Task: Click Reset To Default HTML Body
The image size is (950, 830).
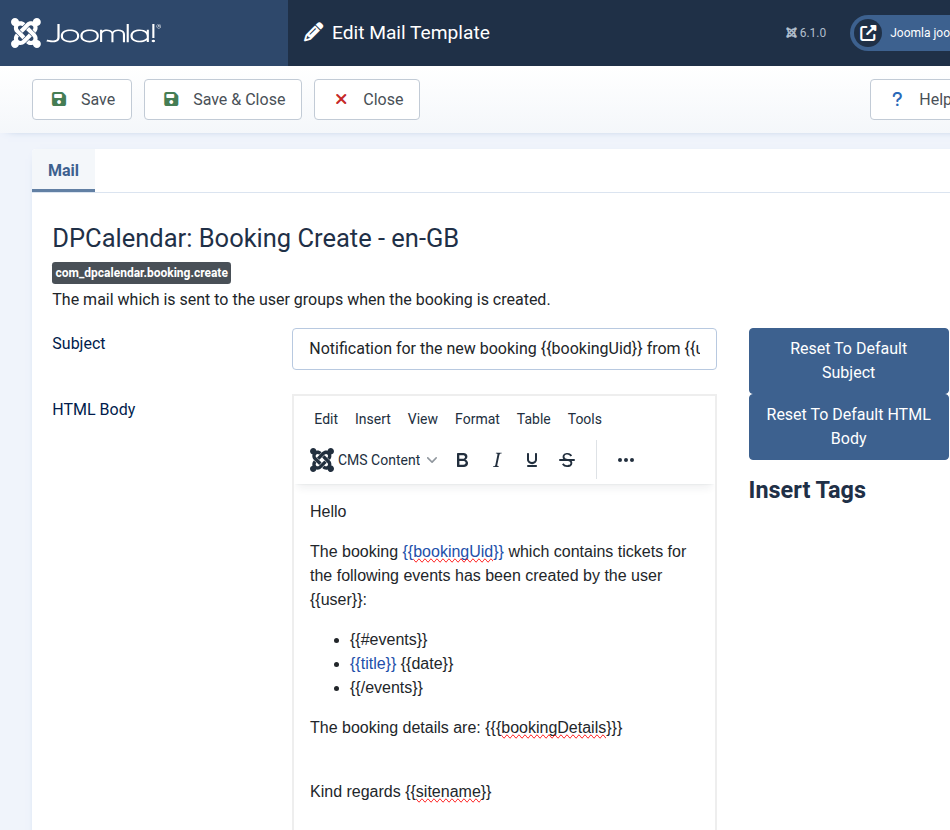Action: point(848,426)
